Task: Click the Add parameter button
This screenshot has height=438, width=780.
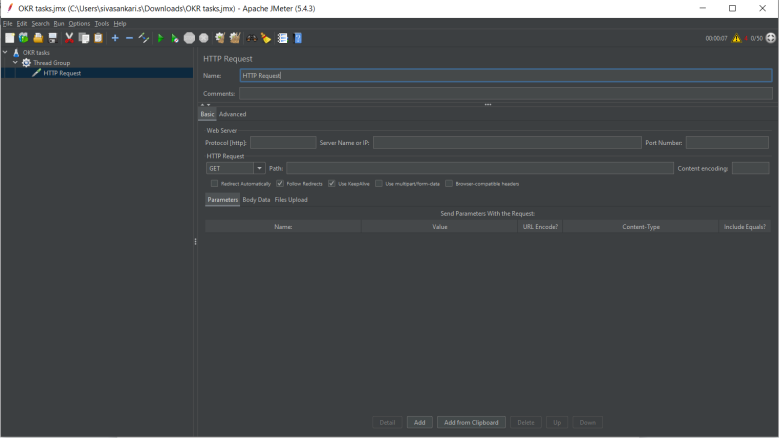Action: click(x=419, y=423)
